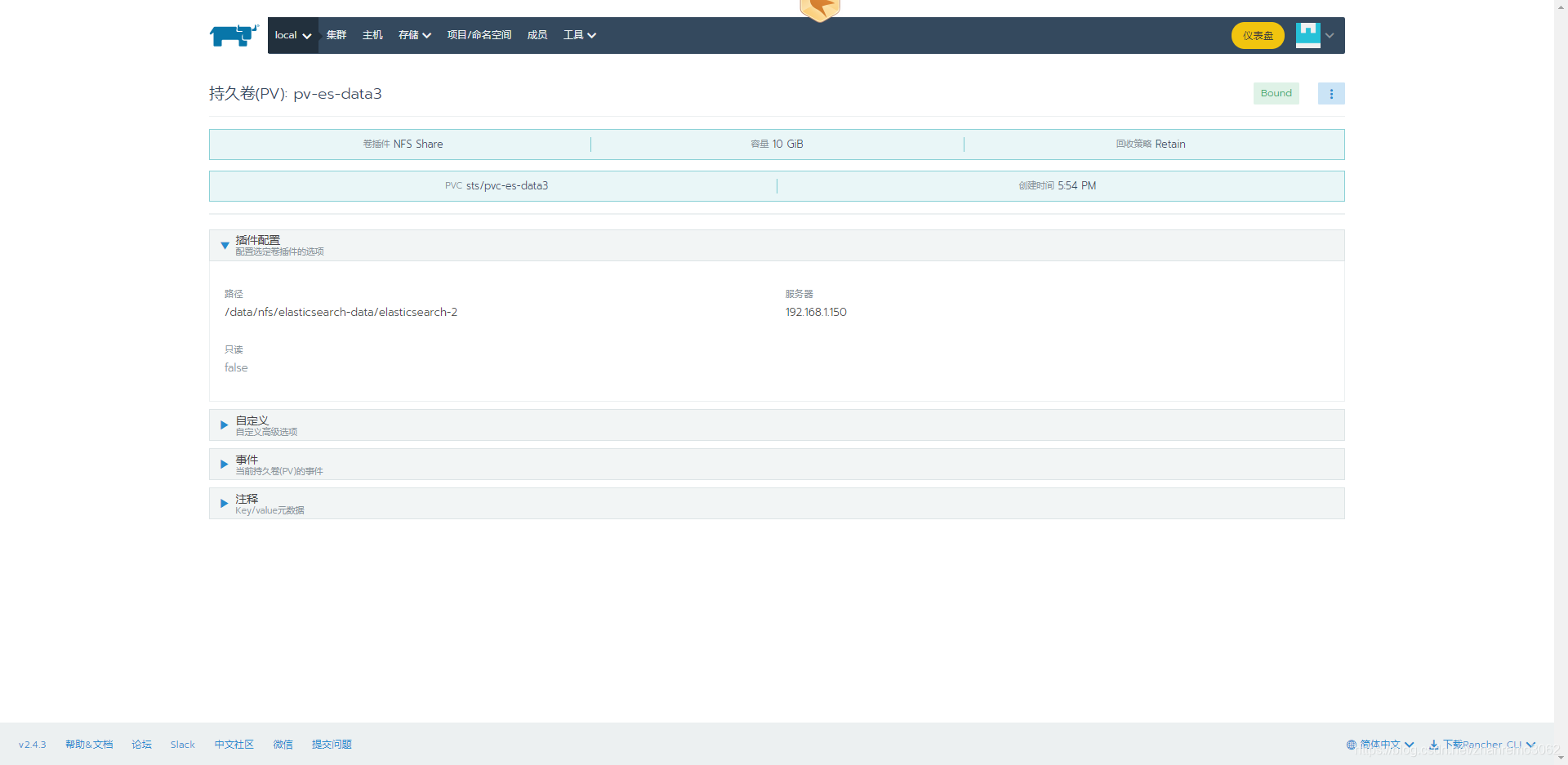Open the 中文社区 link
The image size is (1568, 765).
(x=234, y=745)
